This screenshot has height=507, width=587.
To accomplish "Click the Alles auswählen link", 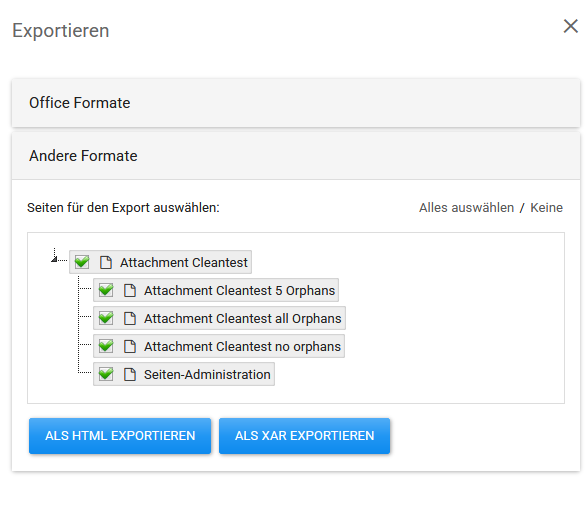I will (466, 208).
